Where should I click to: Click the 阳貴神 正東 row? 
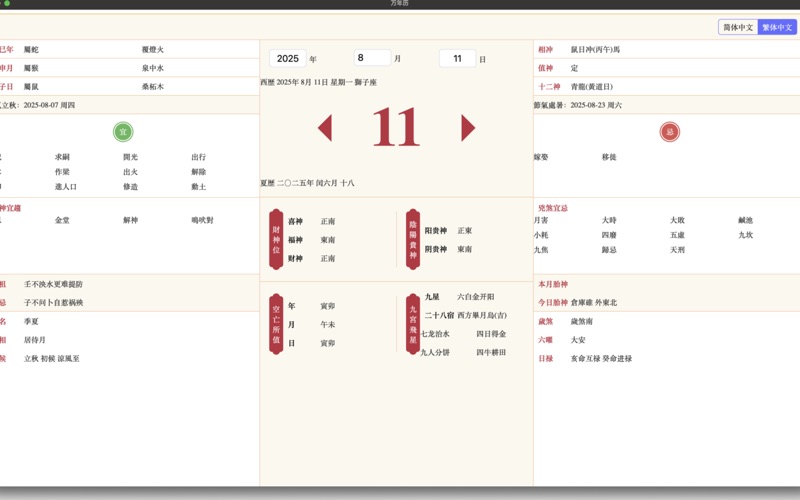448,231
